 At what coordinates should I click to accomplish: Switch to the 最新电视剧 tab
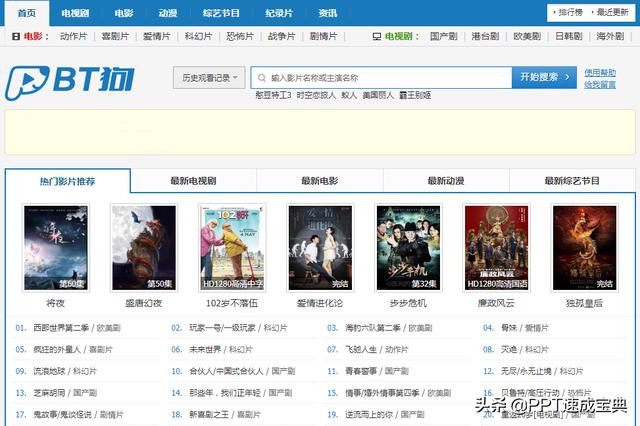coord(193,181)
